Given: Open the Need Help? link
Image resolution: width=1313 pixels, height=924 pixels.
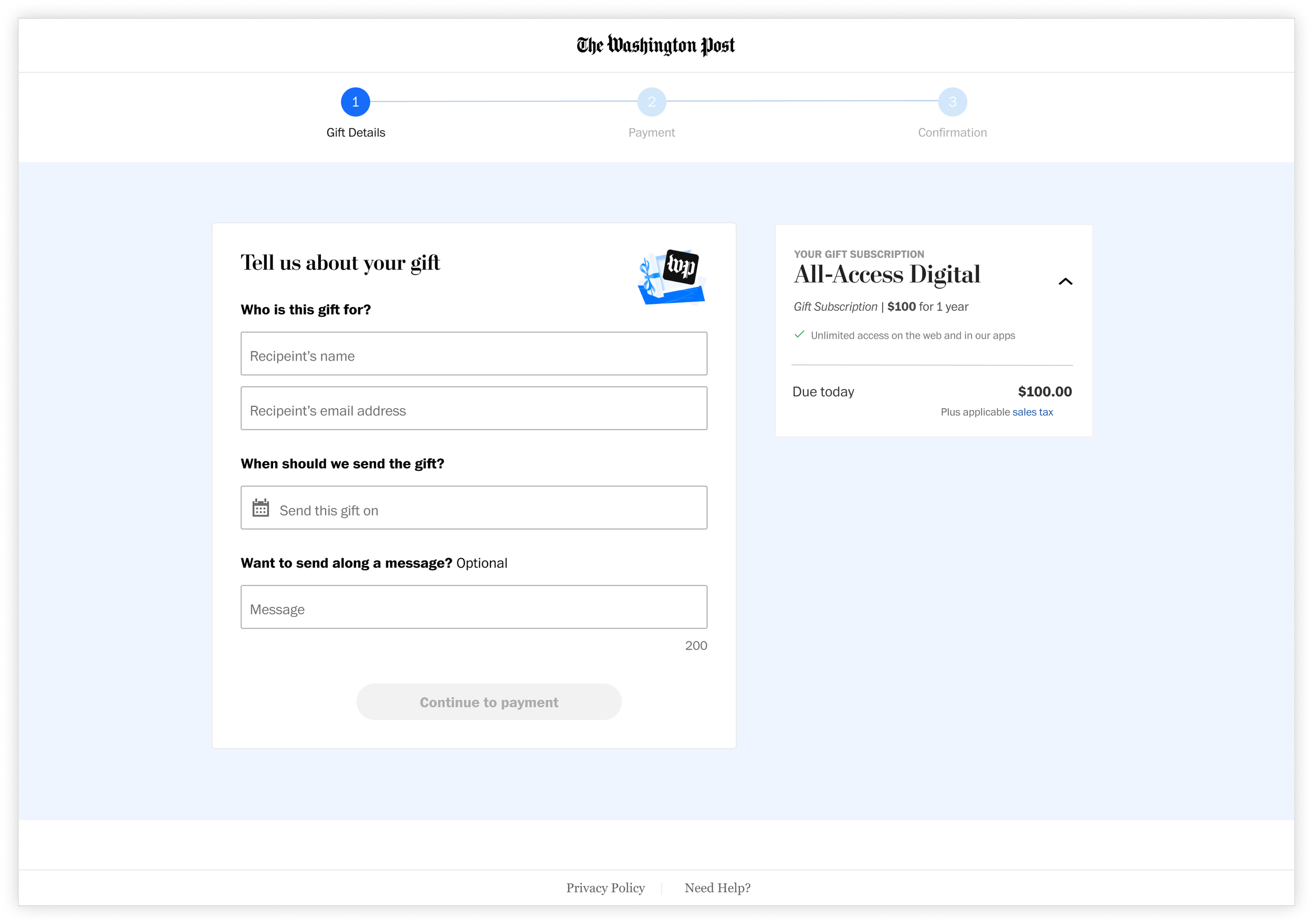Looking at the screenshot, I should tap(718, 888).
